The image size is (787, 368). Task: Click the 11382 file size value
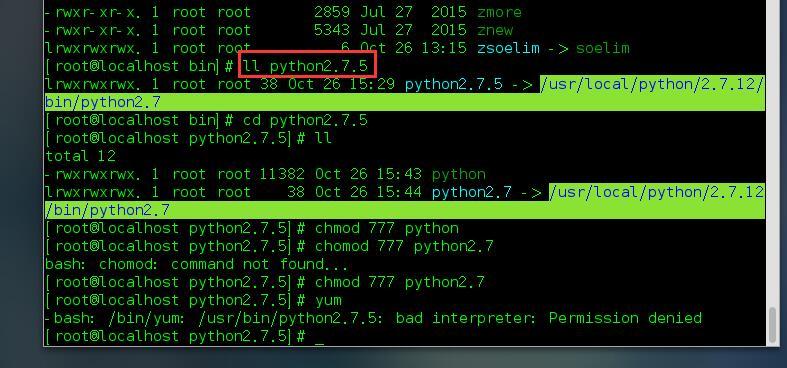coord(282,174)
